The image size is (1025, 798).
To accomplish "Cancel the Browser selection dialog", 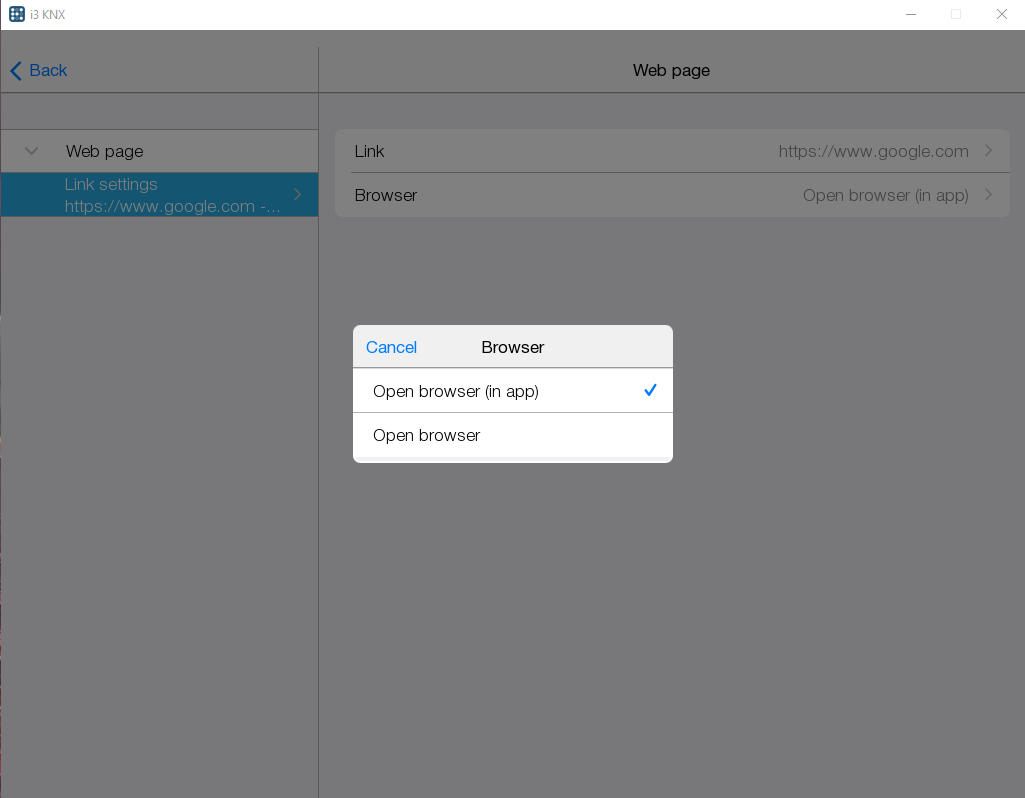I will pyautogui.click(x=390, y=347).
